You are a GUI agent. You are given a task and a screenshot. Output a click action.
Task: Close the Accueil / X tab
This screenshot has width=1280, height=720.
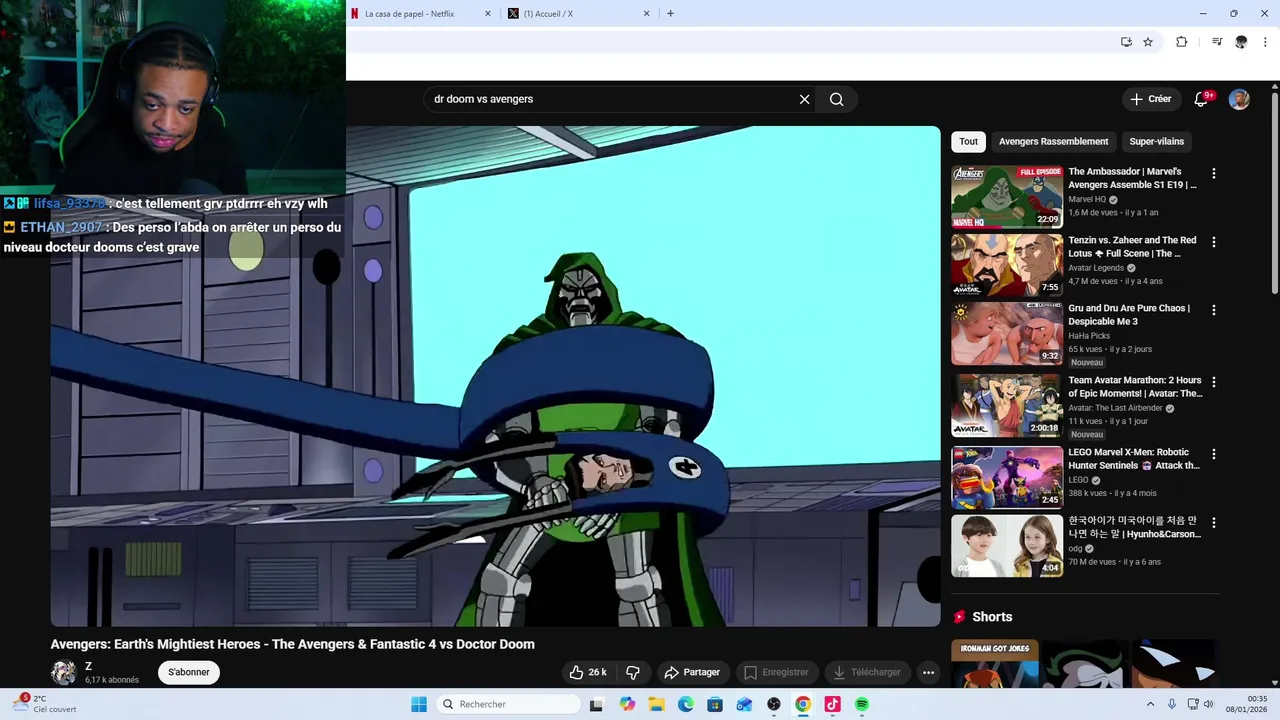[646, 13]
